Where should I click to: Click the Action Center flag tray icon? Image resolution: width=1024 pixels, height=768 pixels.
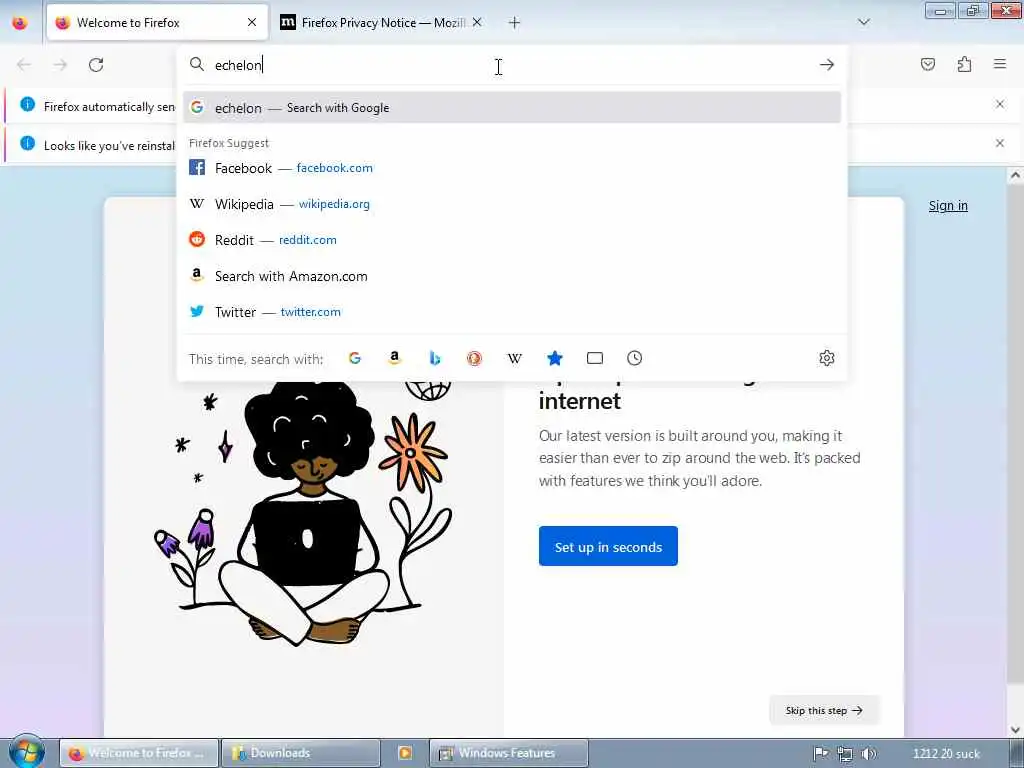821,754
